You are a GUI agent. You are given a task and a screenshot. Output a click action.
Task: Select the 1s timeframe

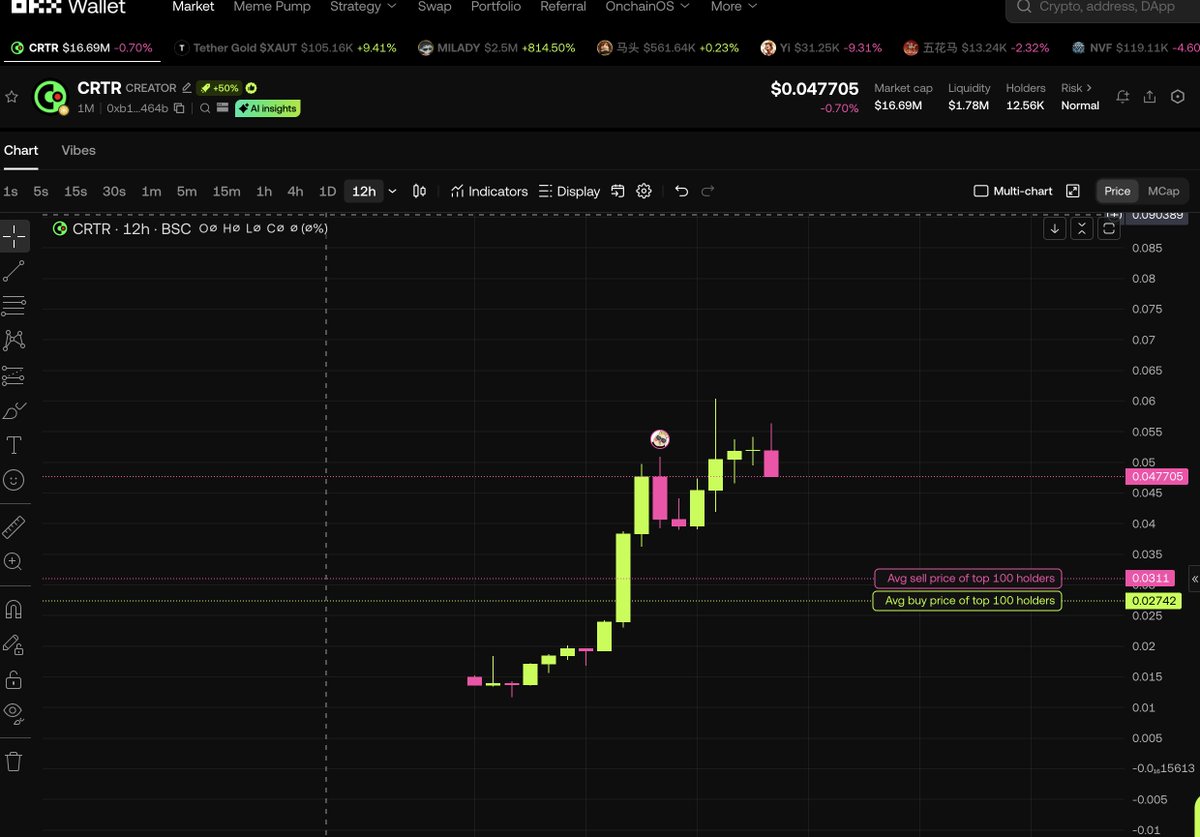(10, 191)
